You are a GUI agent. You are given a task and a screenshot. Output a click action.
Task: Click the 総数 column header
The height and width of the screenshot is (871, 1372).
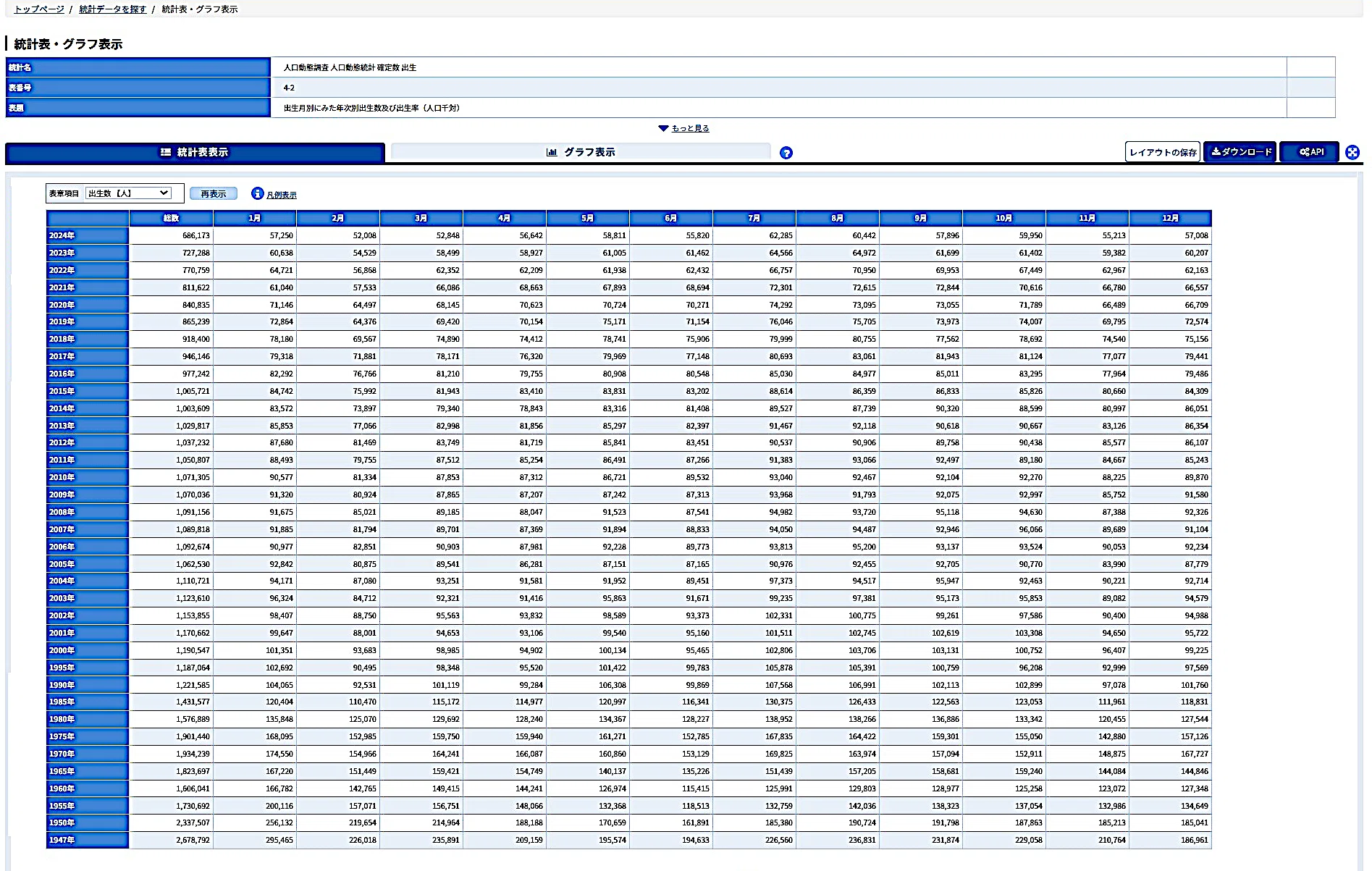[171, 218]
